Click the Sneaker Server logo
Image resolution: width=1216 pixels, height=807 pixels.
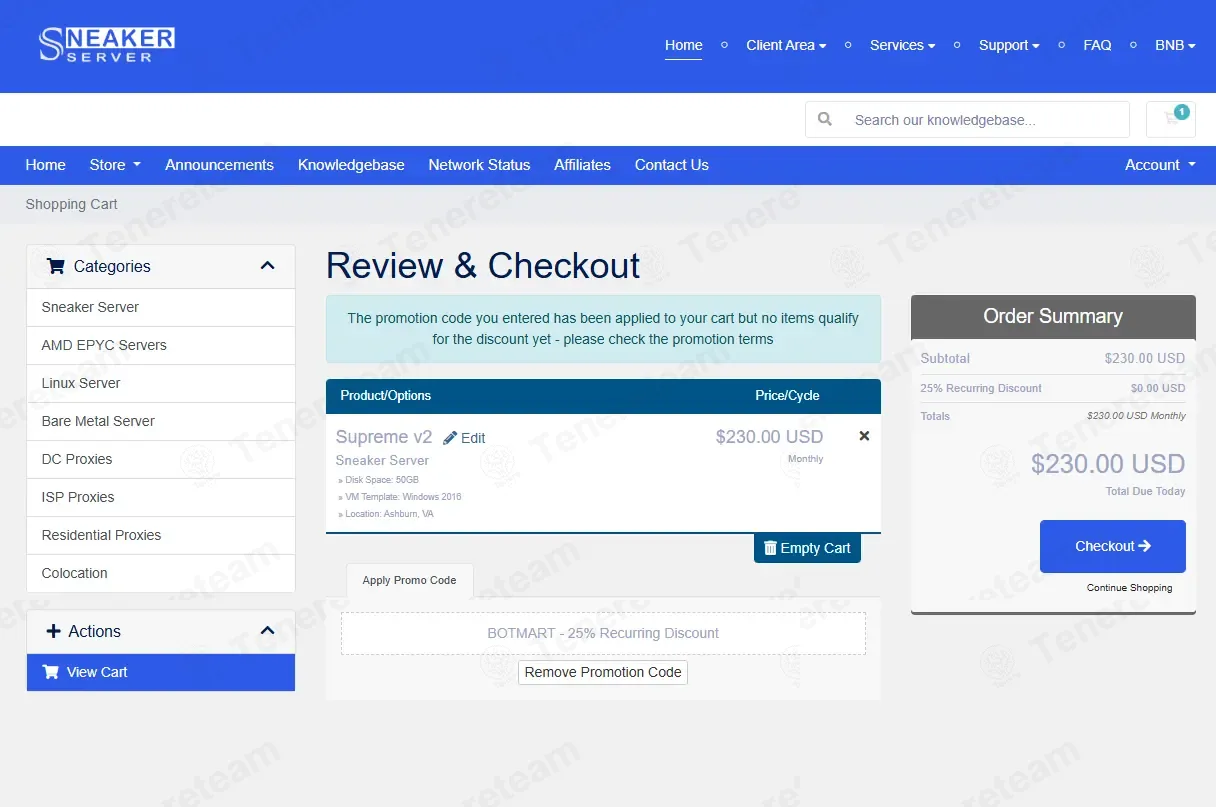click(107, 45)
